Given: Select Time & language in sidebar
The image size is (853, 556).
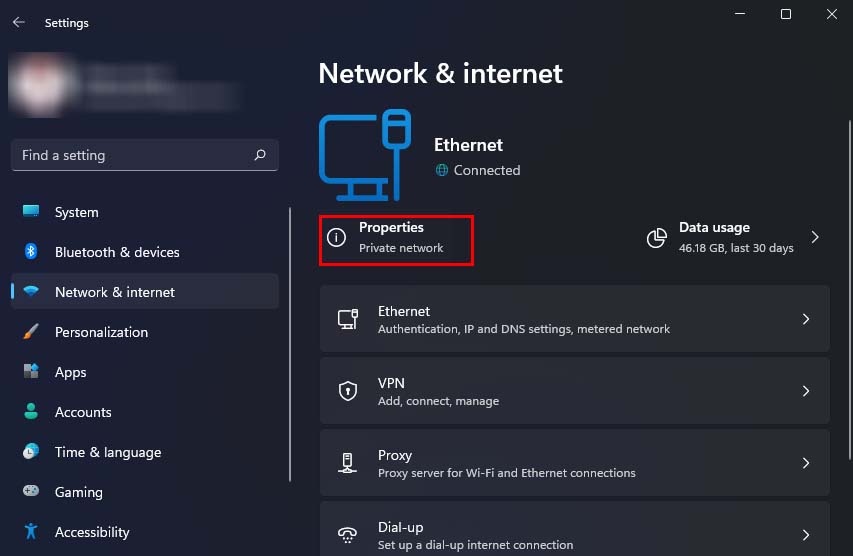Looking at the screenshot, I should (108, 452).
